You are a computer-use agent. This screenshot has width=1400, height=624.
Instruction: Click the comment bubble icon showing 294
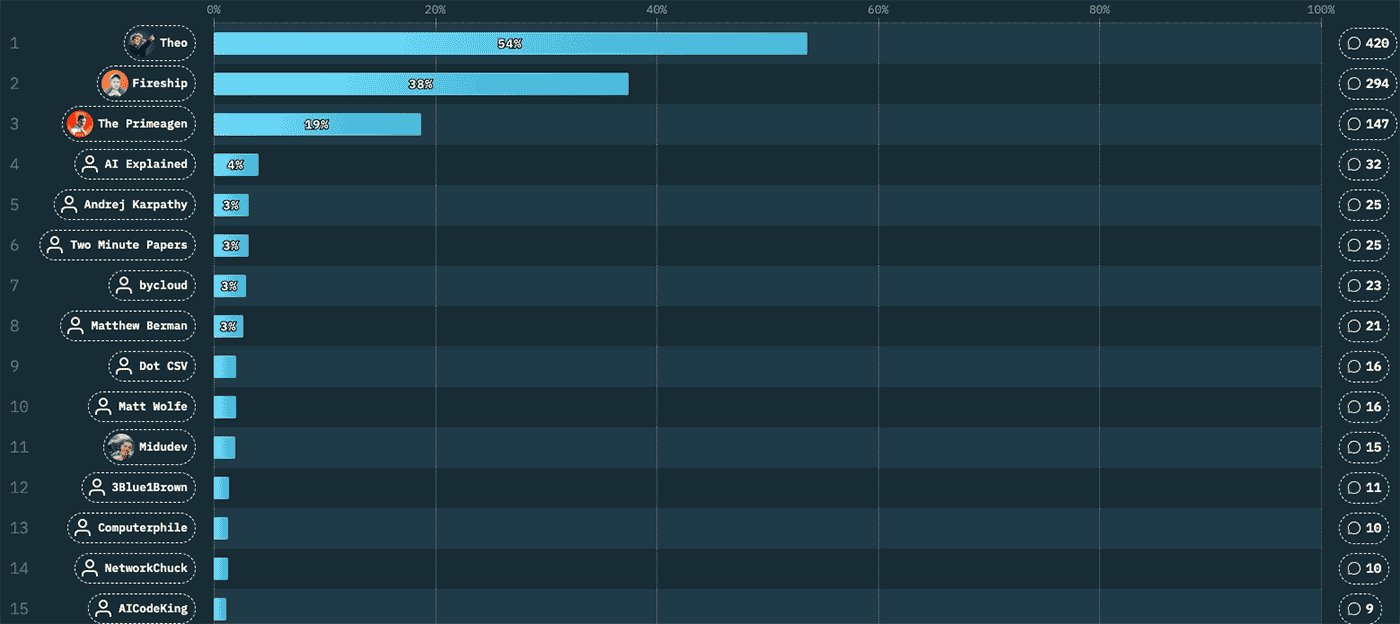coord(1354,84)
